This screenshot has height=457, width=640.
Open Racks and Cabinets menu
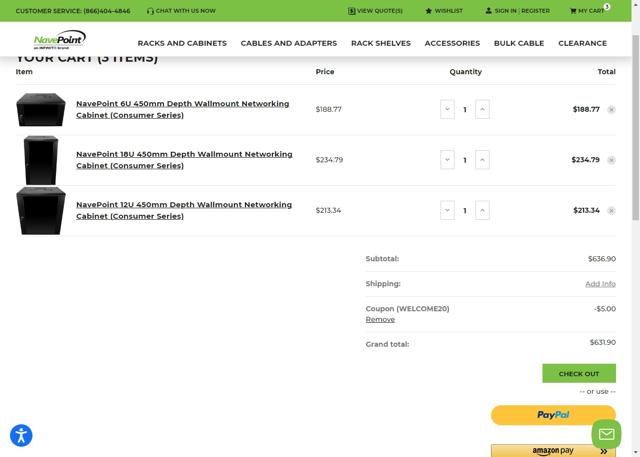182,43
